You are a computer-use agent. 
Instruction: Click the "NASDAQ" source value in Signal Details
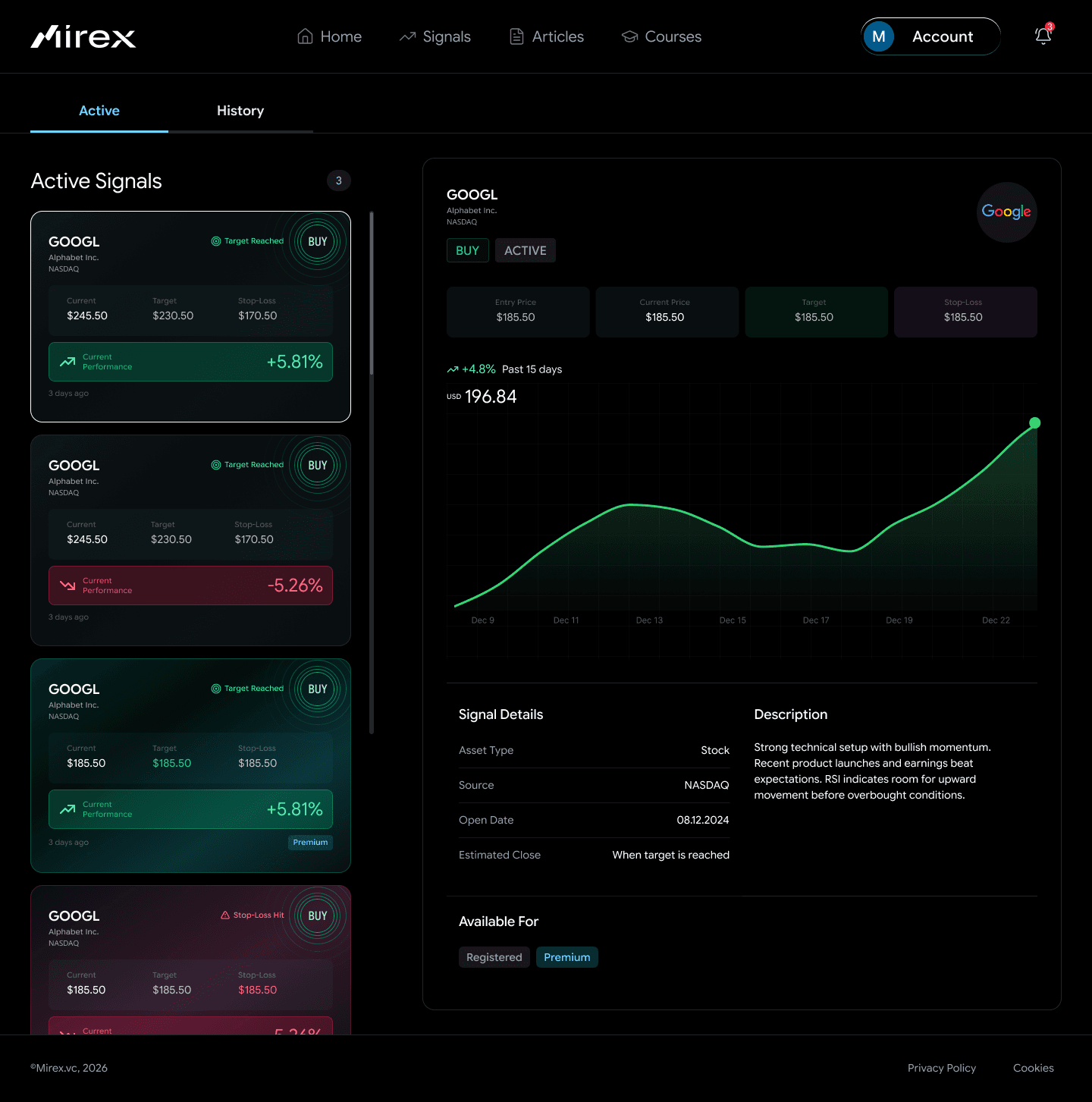coord(707,785)
